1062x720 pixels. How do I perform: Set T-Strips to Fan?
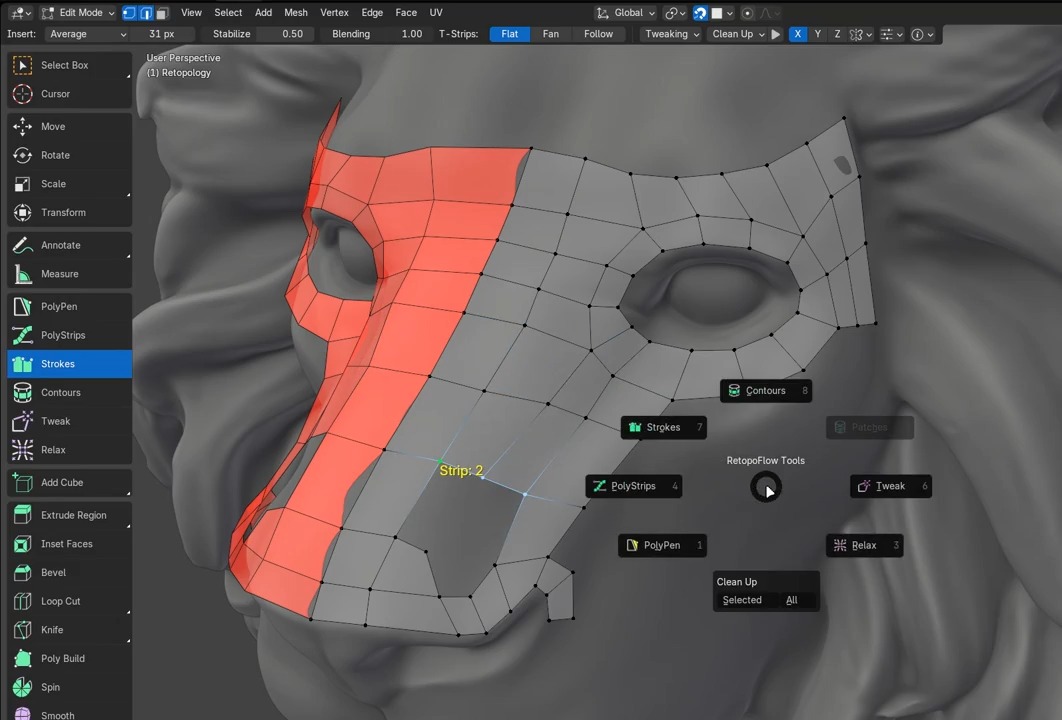pyautogui.click(x=551, y=34)
